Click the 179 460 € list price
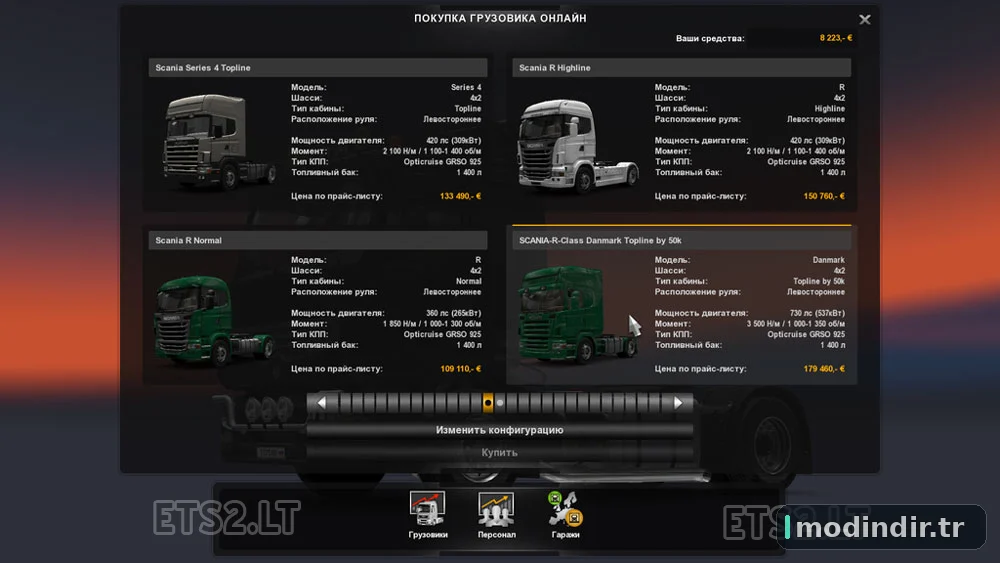Viewport: 1000px width, 563px height. click(824, 369)
